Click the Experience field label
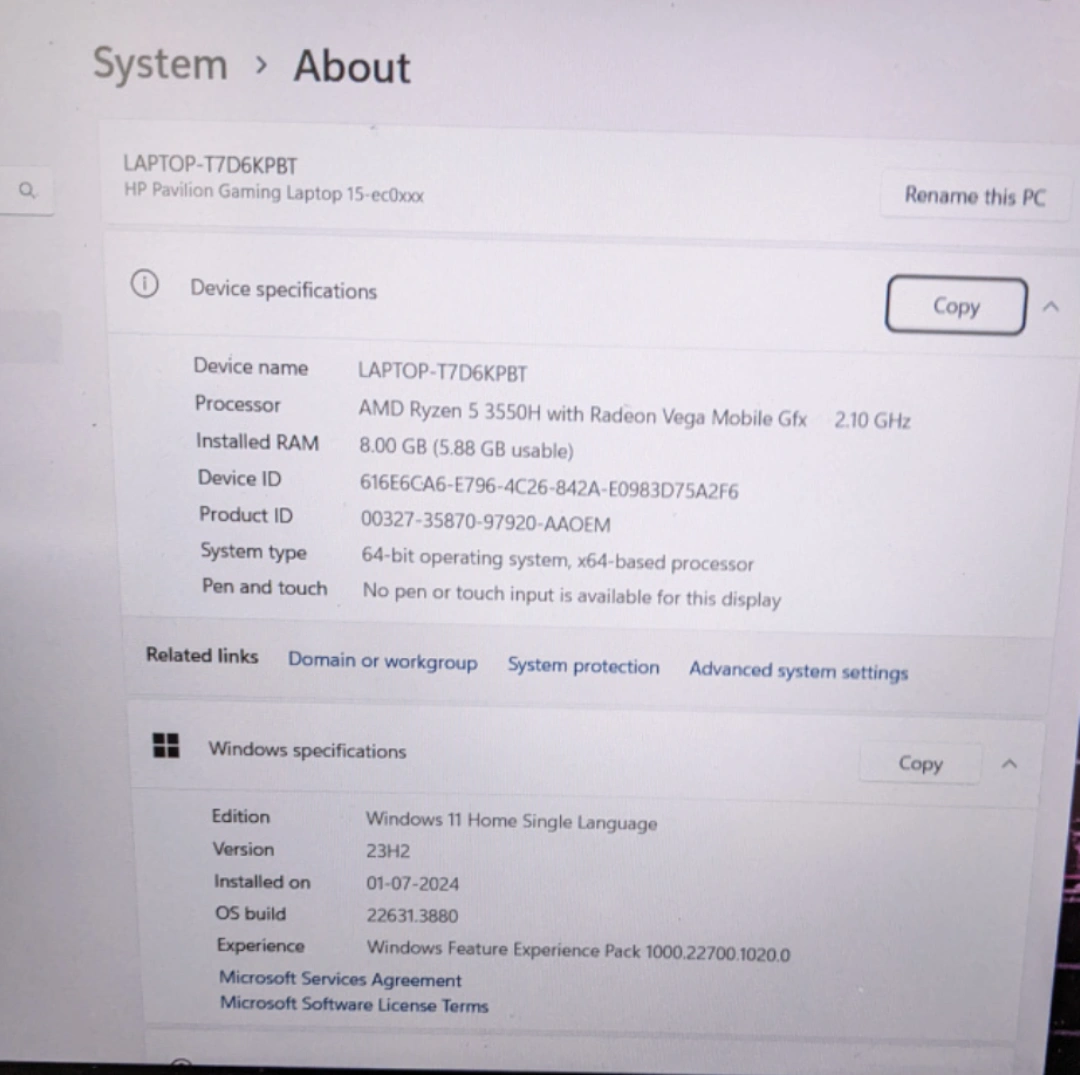Viewport: 1080px width, 1075px height. 260,946
